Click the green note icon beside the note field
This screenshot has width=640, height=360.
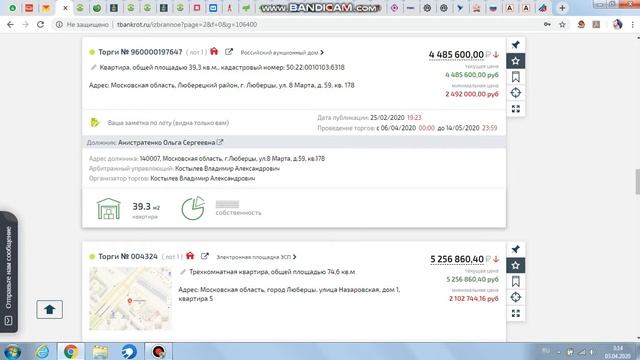pyautogui.click(x=95, y=122)
